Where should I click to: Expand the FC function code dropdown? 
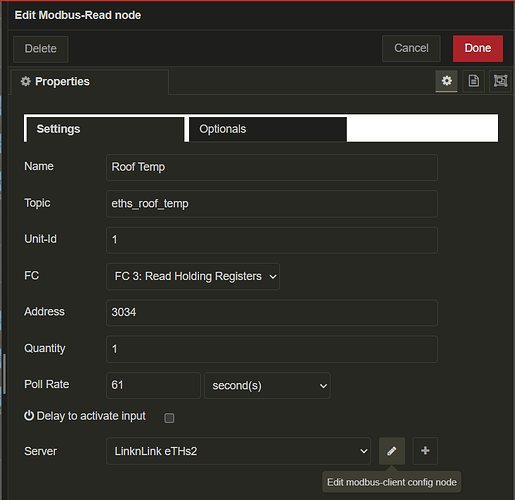tap(193, 276)
